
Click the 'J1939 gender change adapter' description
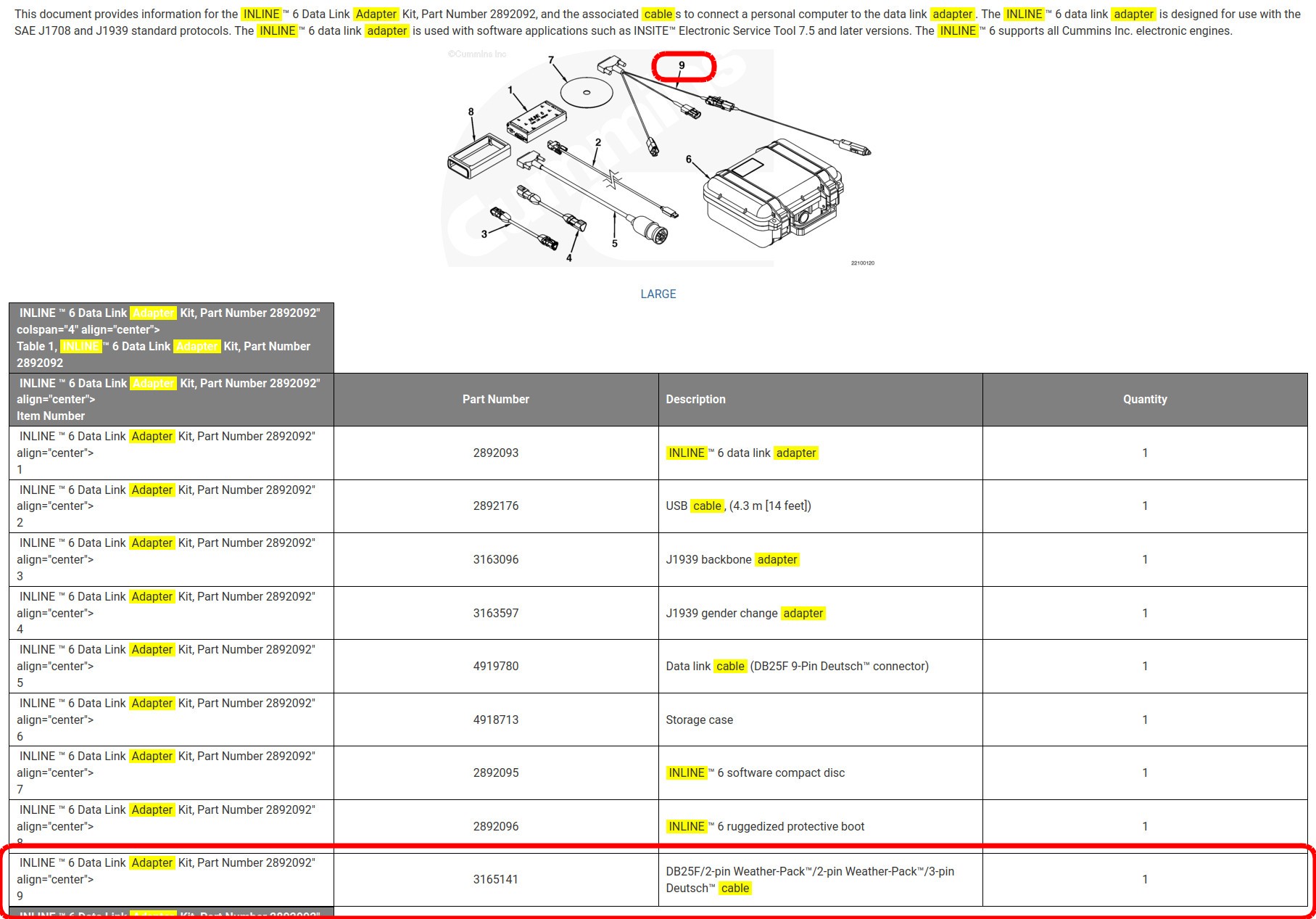(x=745, y=613)
